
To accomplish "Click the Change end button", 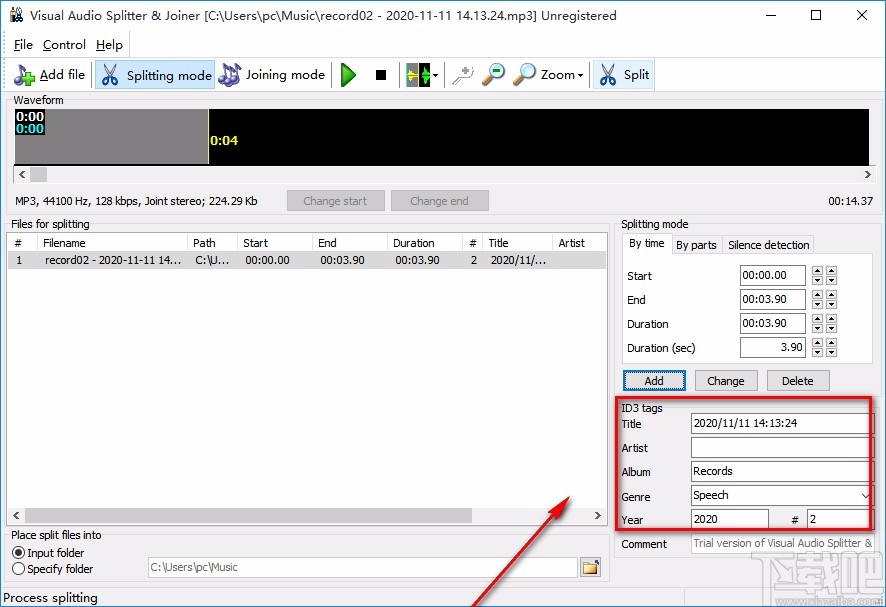I will [x=440, y=201].
